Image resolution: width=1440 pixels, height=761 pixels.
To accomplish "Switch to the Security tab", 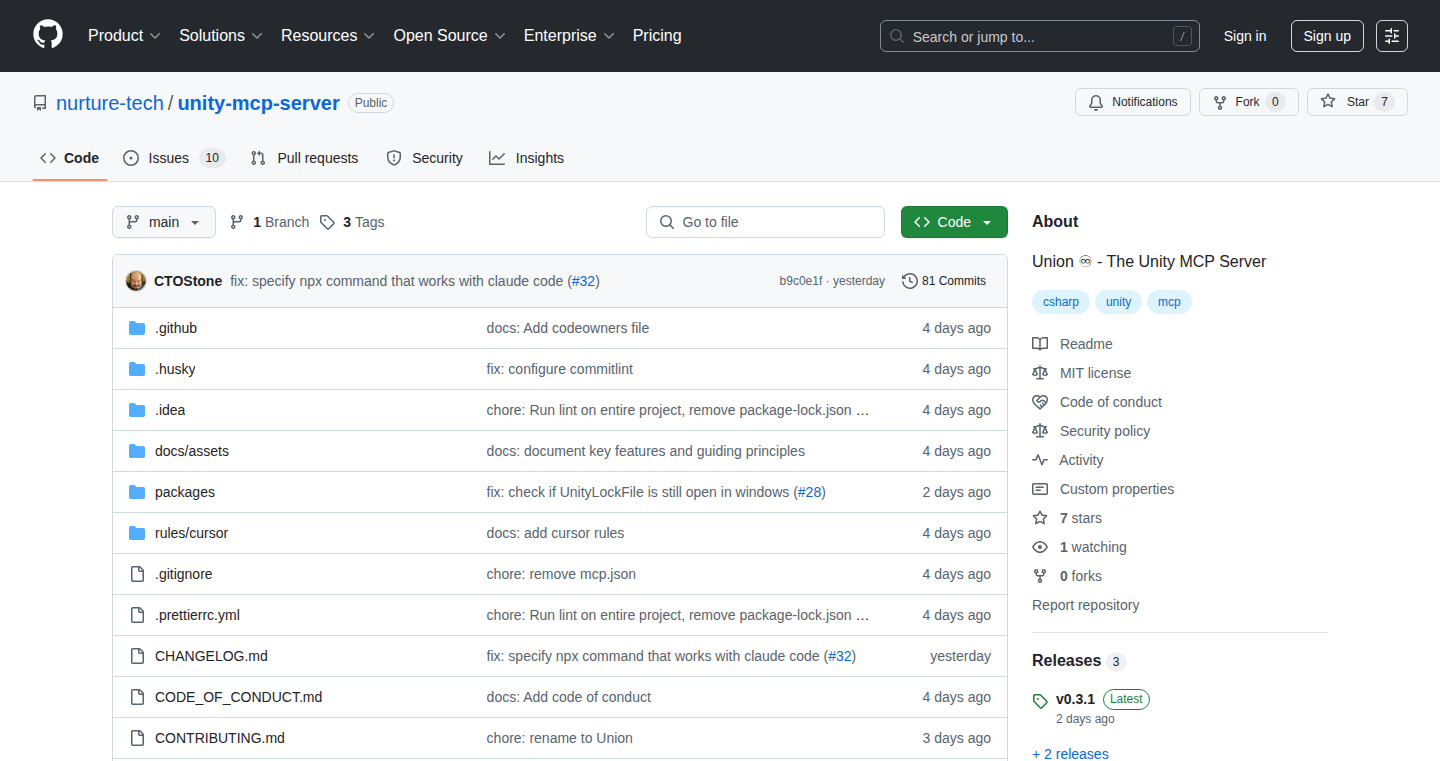I will [x=424, y=158].
